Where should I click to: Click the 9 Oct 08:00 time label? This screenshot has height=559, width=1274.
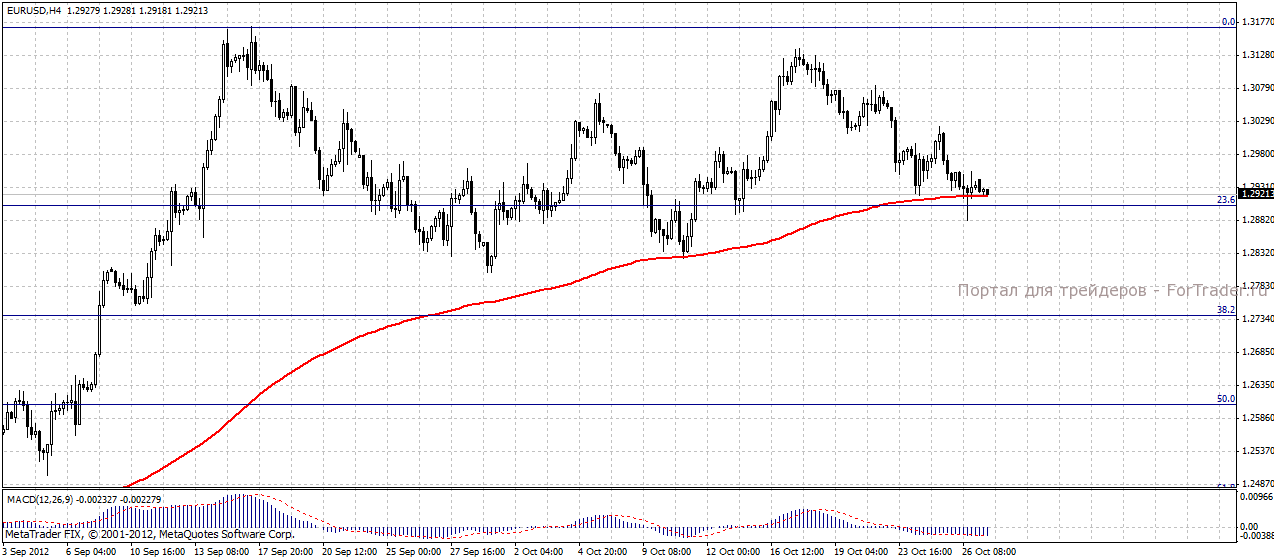click(x=669, y=551)
